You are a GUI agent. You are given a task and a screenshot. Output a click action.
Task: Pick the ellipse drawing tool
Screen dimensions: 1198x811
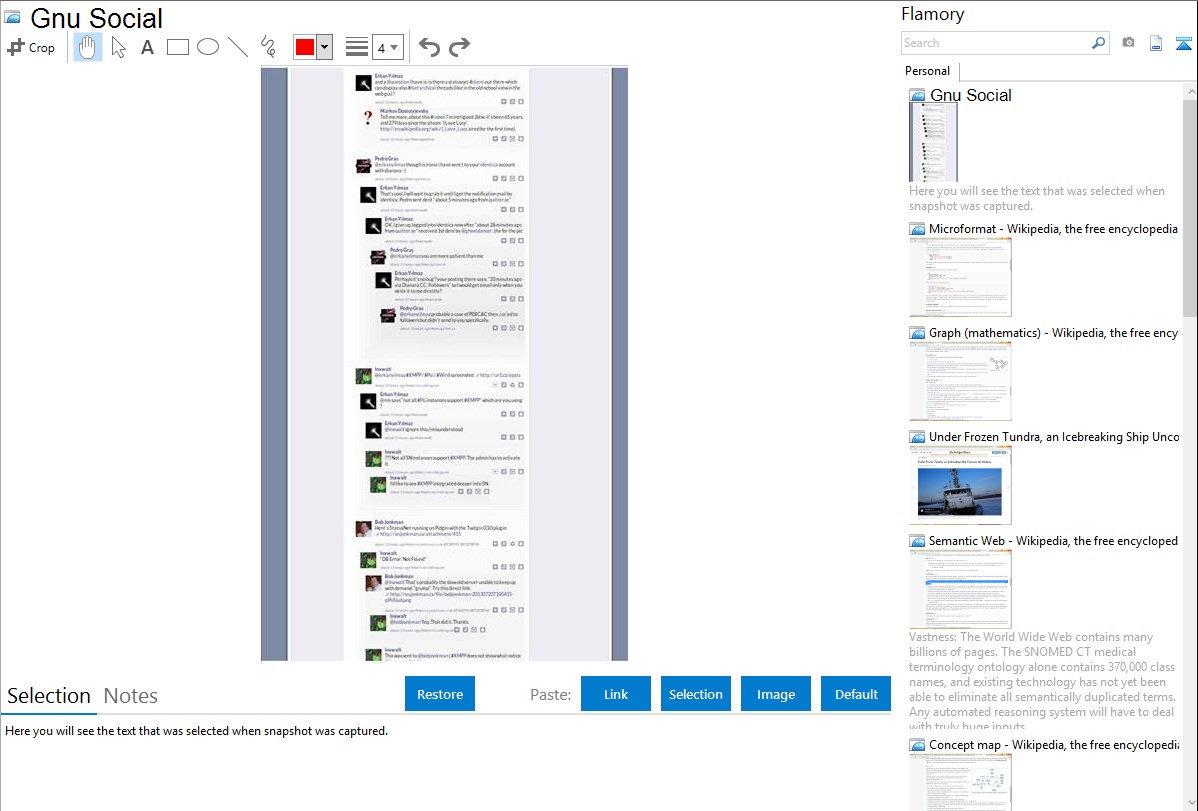pyautogui.click(x=208, y=47)
